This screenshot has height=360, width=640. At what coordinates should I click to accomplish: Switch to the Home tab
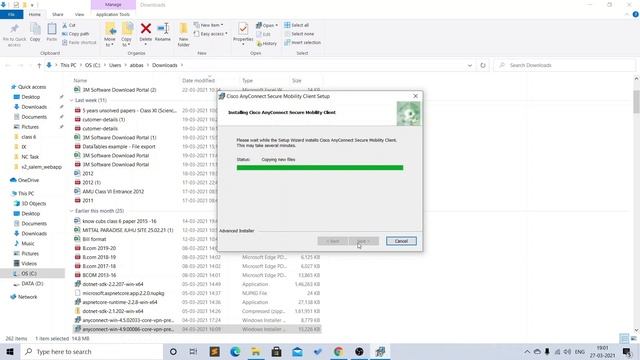[x=35, y=15]
